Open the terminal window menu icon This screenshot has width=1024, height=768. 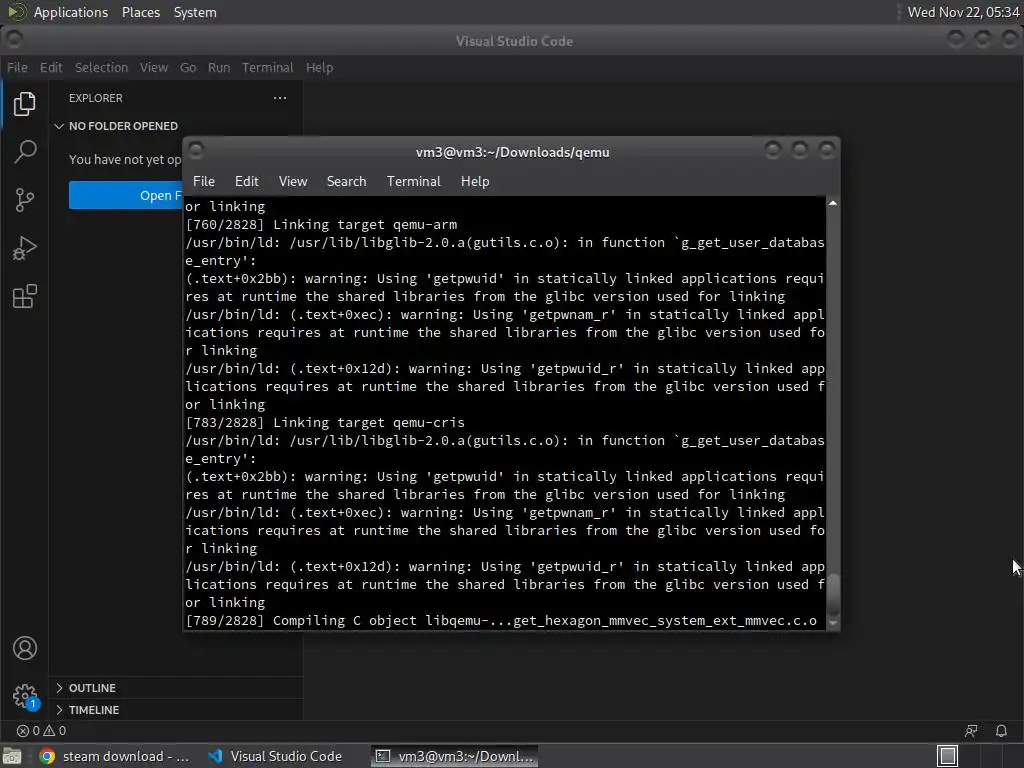[x=196, y=151]
